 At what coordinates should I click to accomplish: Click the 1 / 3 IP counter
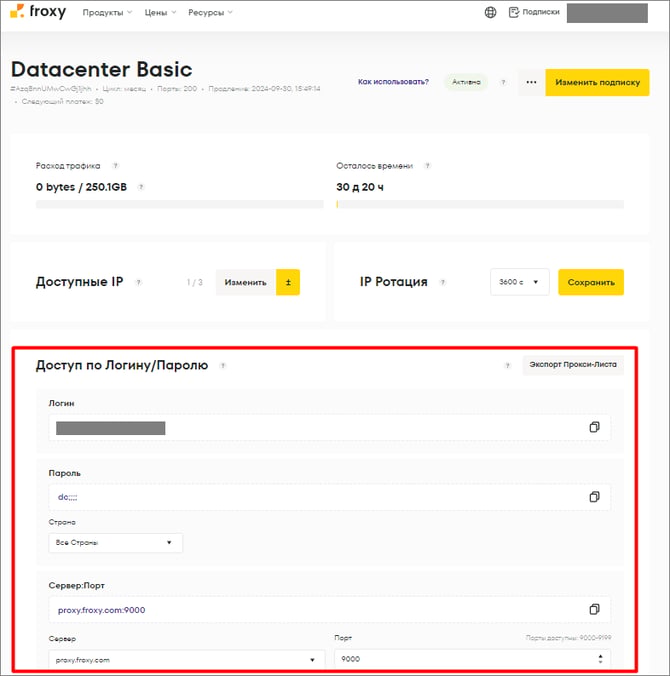194,282
